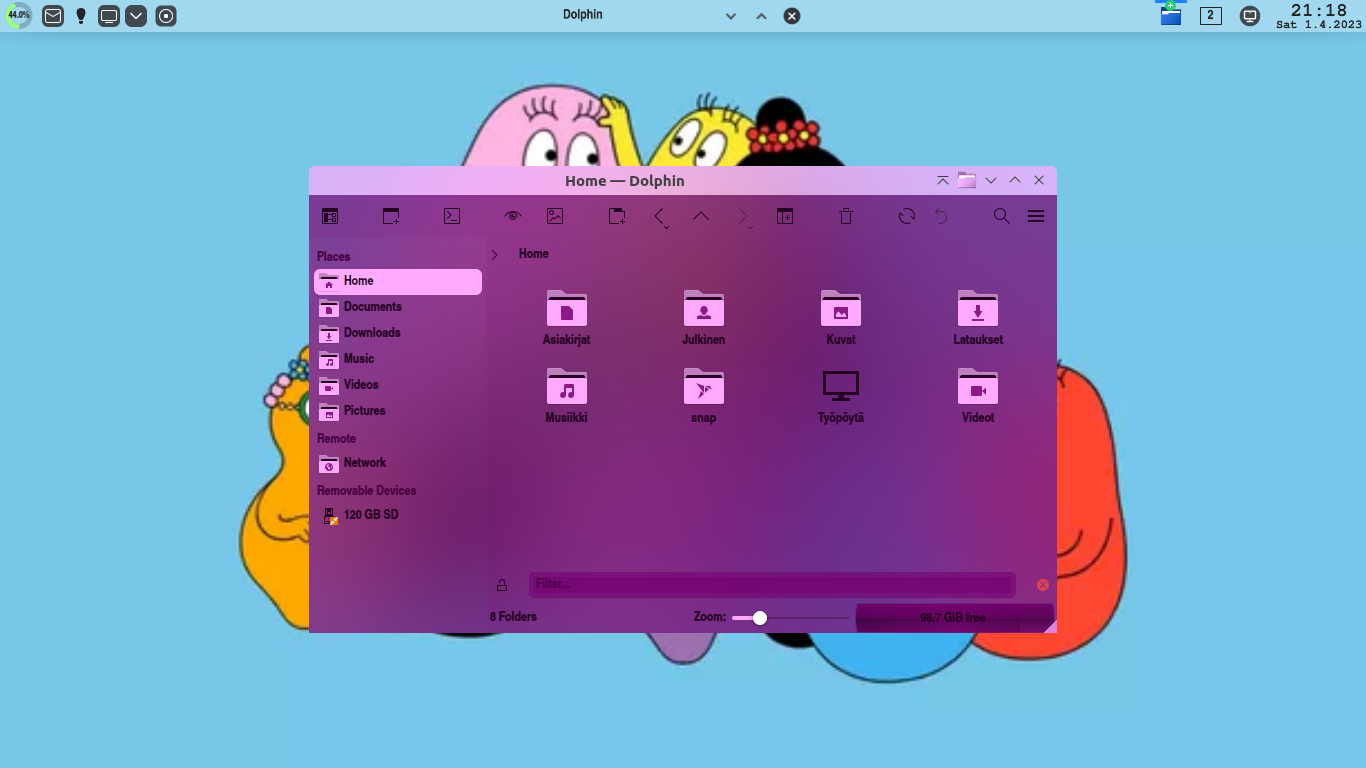Screen dimensions: 1366x768
Task: Click Dolphin title in top panel
Action: click(582, 15)
